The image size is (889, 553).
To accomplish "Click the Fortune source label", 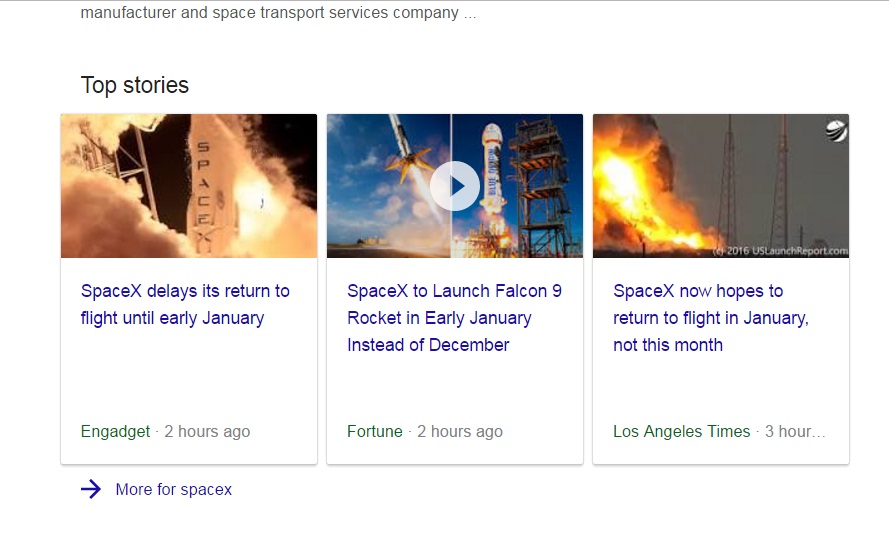I will pos(375,432).
